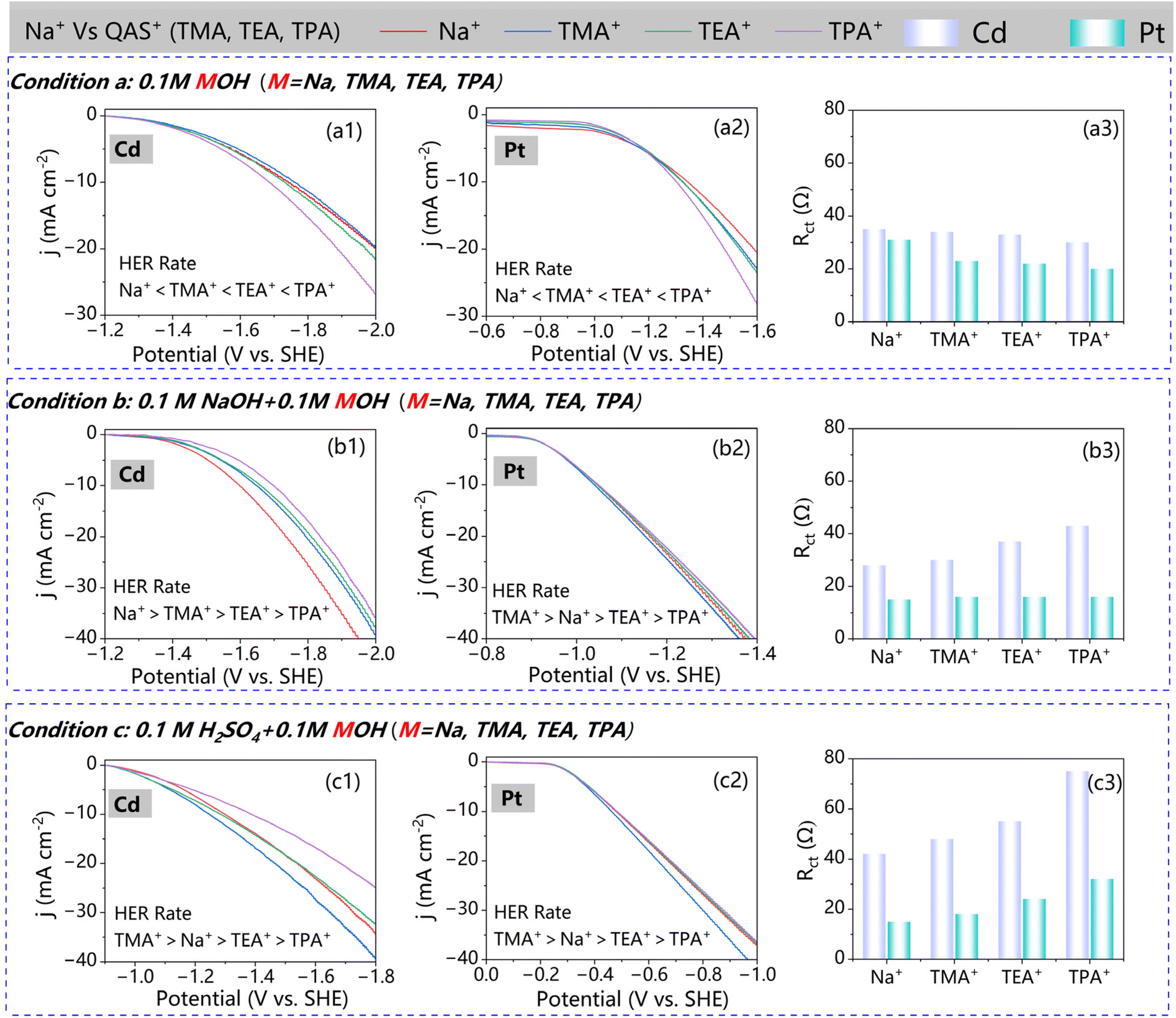Click the '−0.6' x-axis tick of panel a2
Image resolution: width=1176 pixels, height=1018 pixels.
coord(486,331)
